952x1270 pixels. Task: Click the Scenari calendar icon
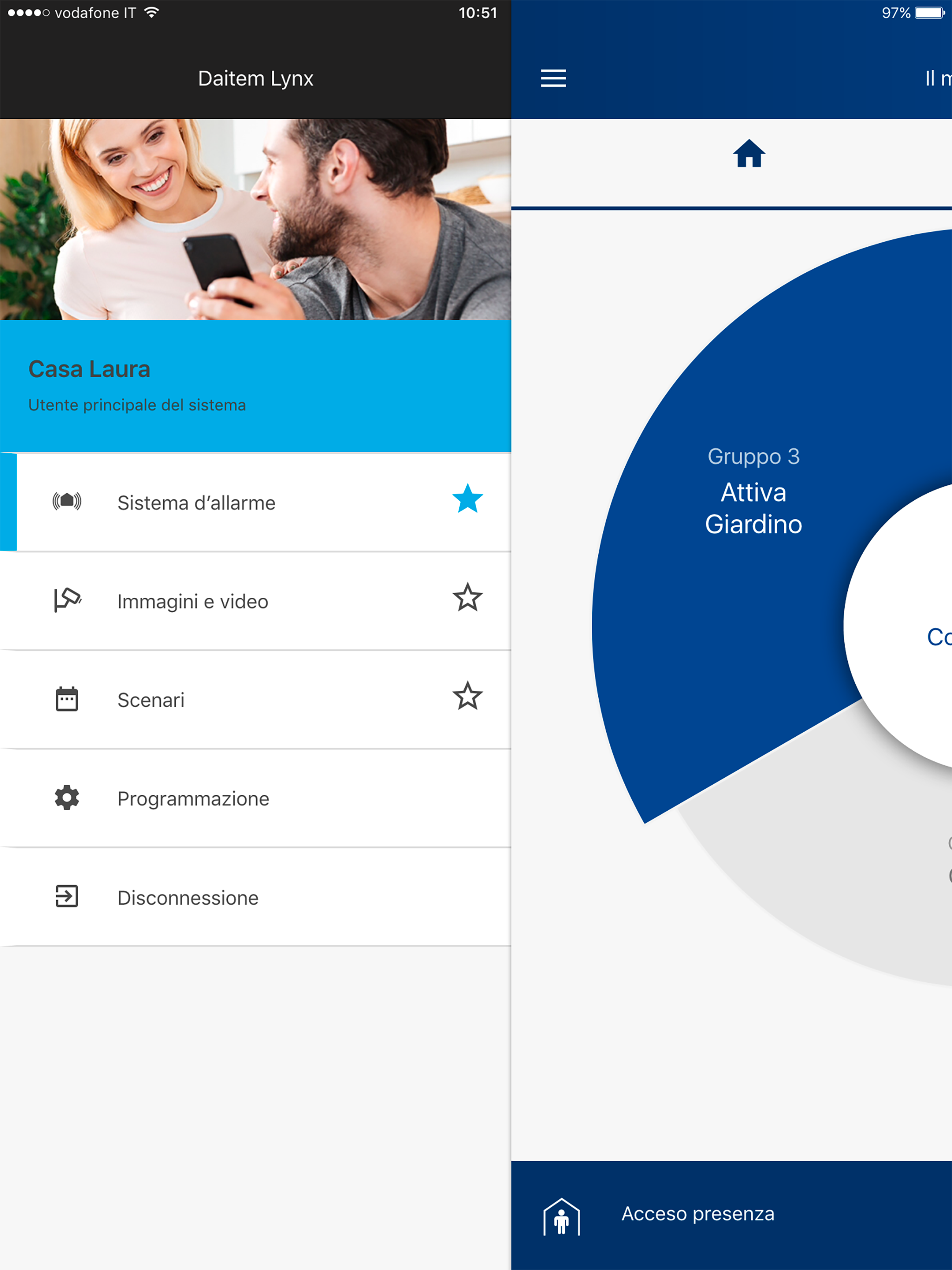[x=66, y=699]
